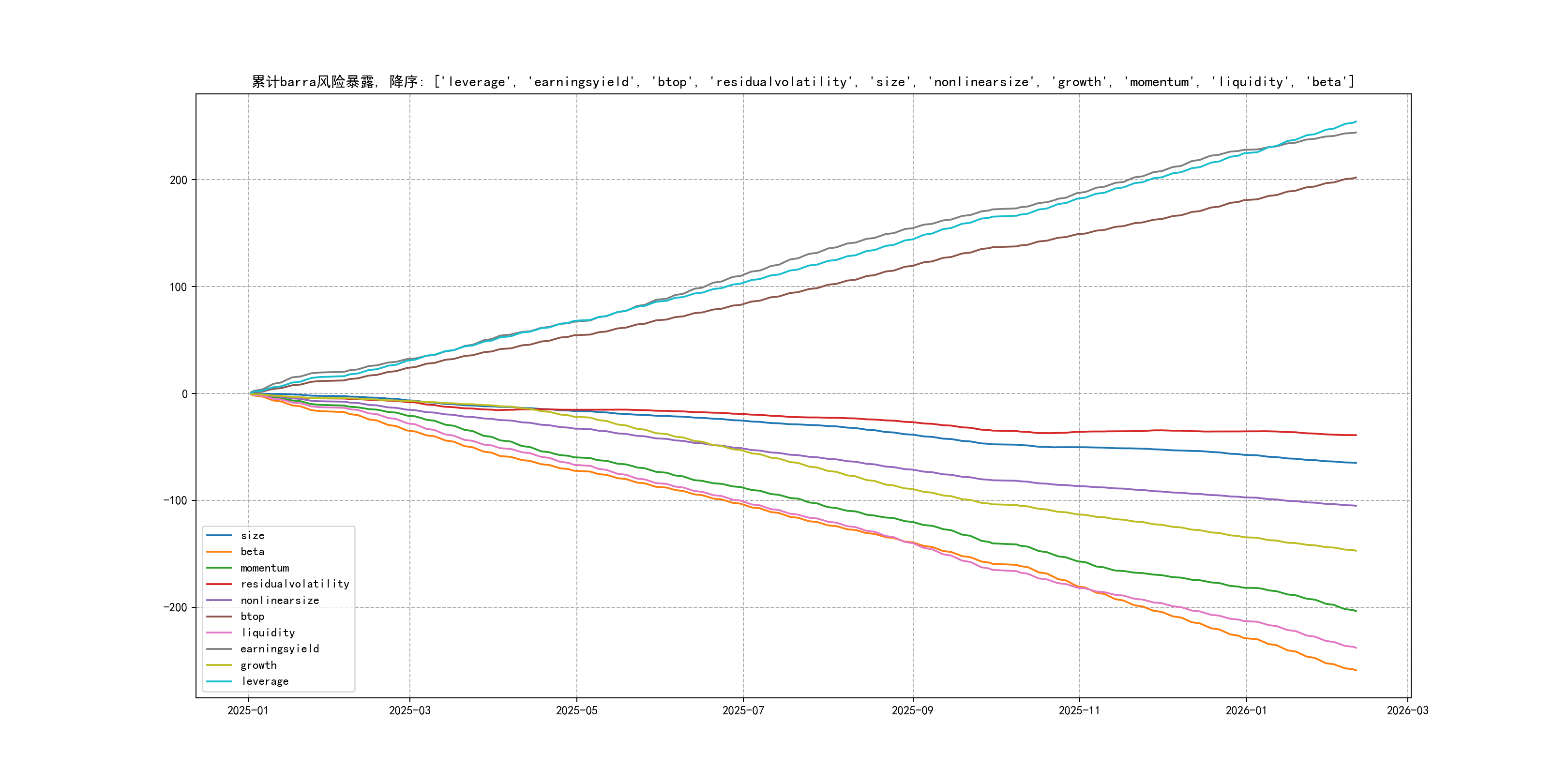1568x784 pixels.
Task: Click the 2026-03 x-axis tick label
Action: (1407, 711)
